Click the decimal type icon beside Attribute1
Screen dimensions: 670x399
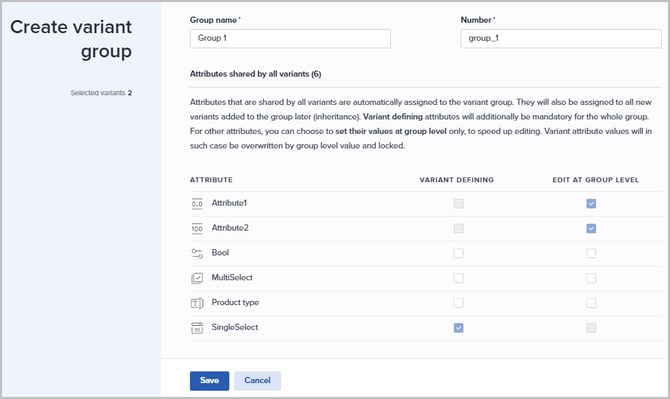(x=197, y=204)
